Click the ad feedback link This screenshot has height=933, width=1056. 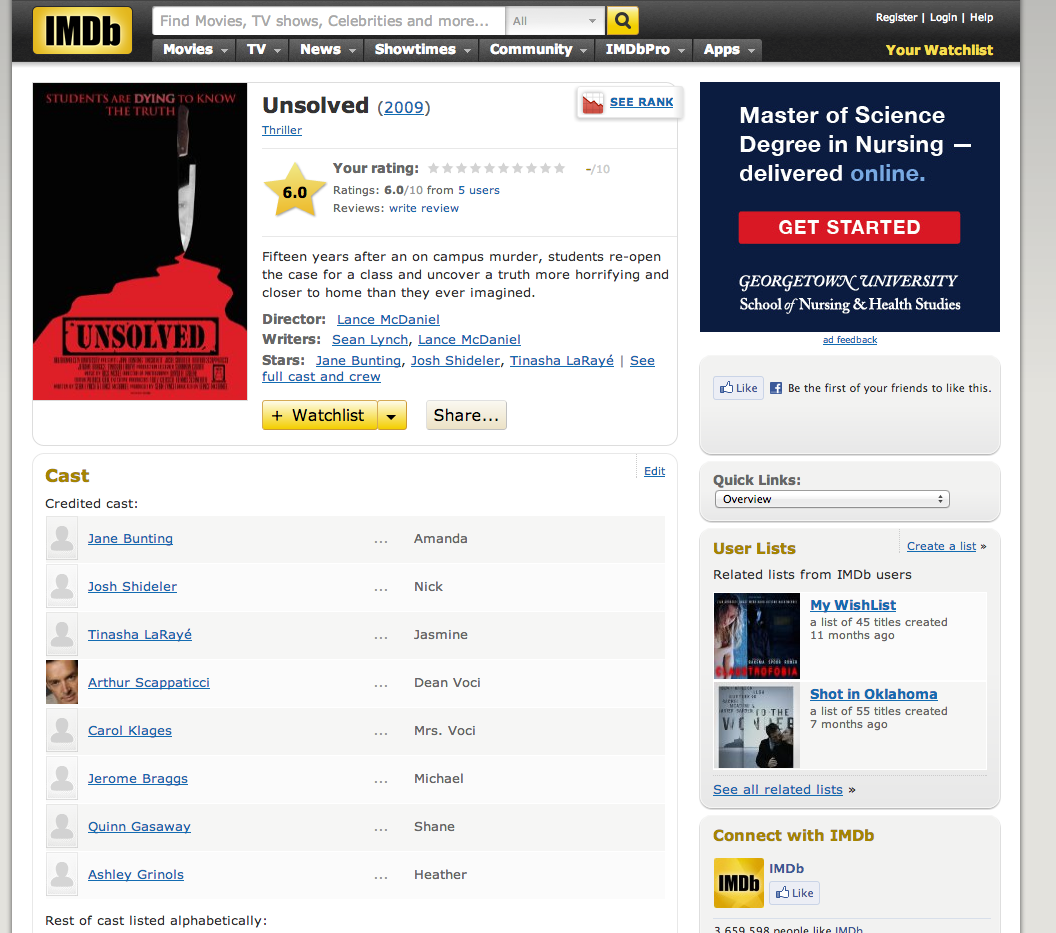click(x=850, y=340)
